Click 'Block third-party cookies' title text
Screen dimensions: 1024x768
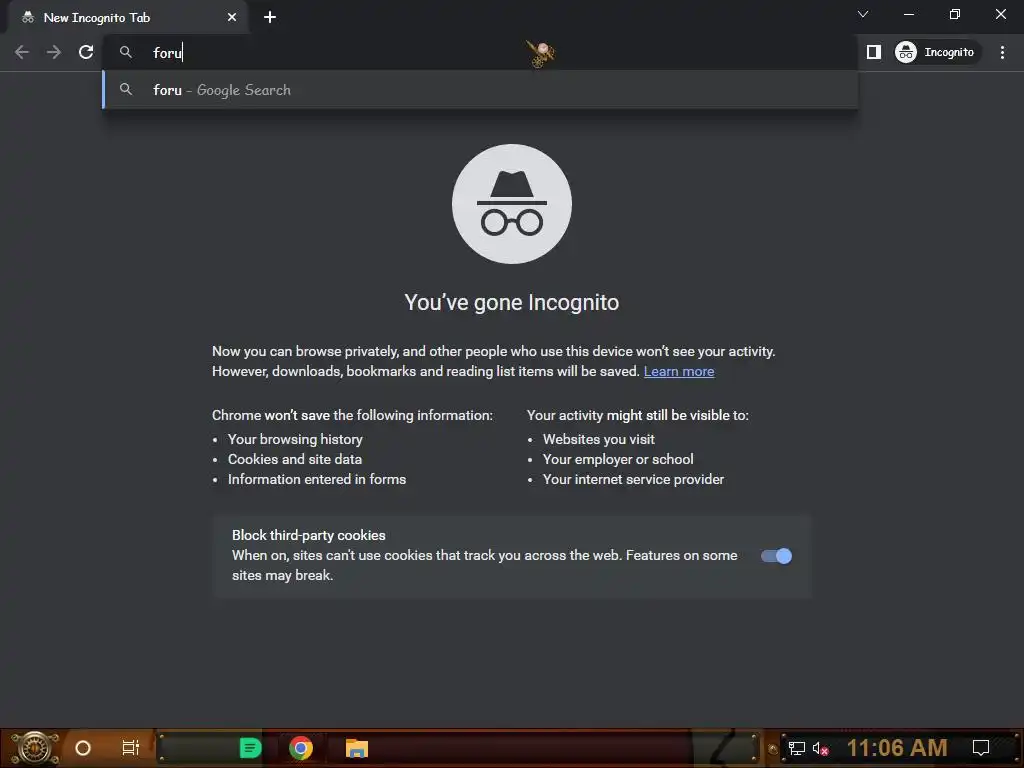(x=308, y=535)
